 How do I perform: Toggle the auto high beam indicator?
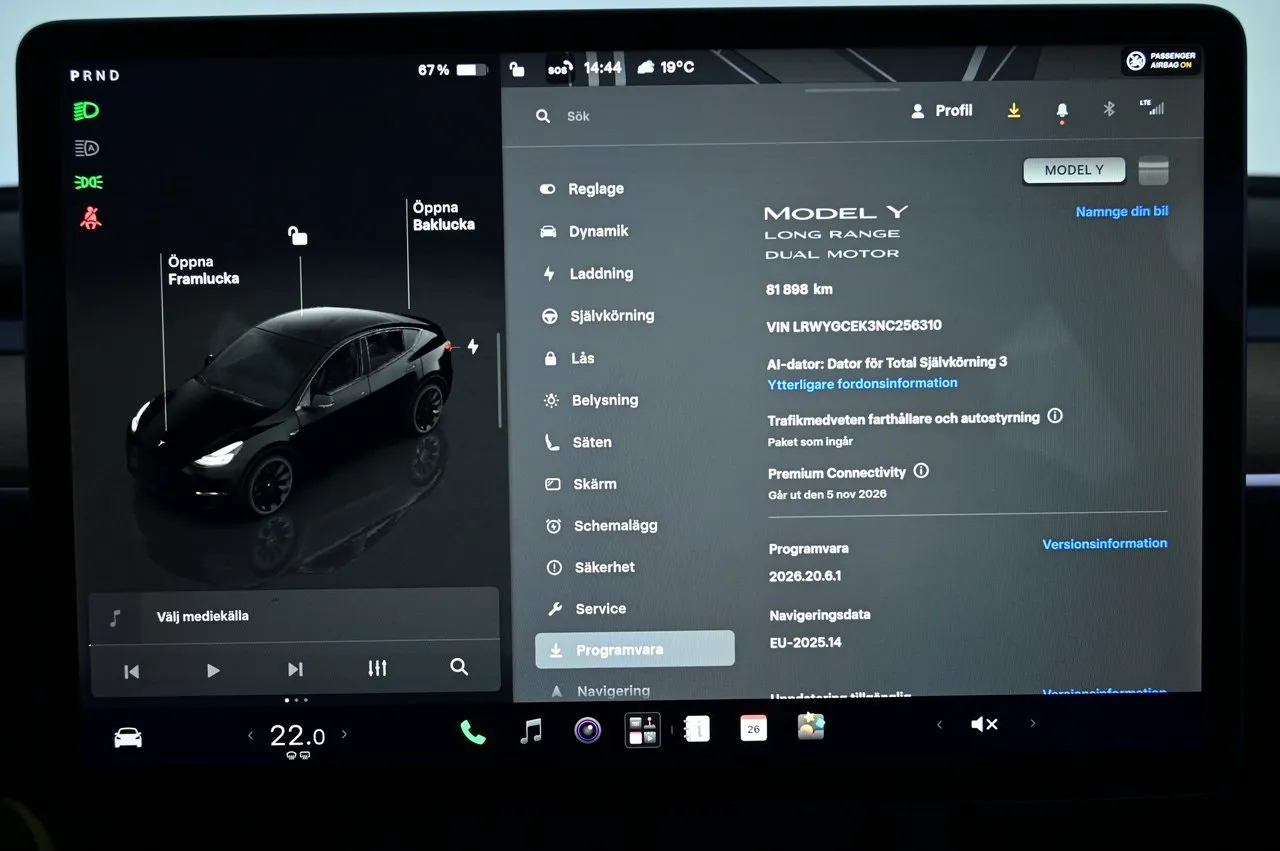[x=87, y=148]
